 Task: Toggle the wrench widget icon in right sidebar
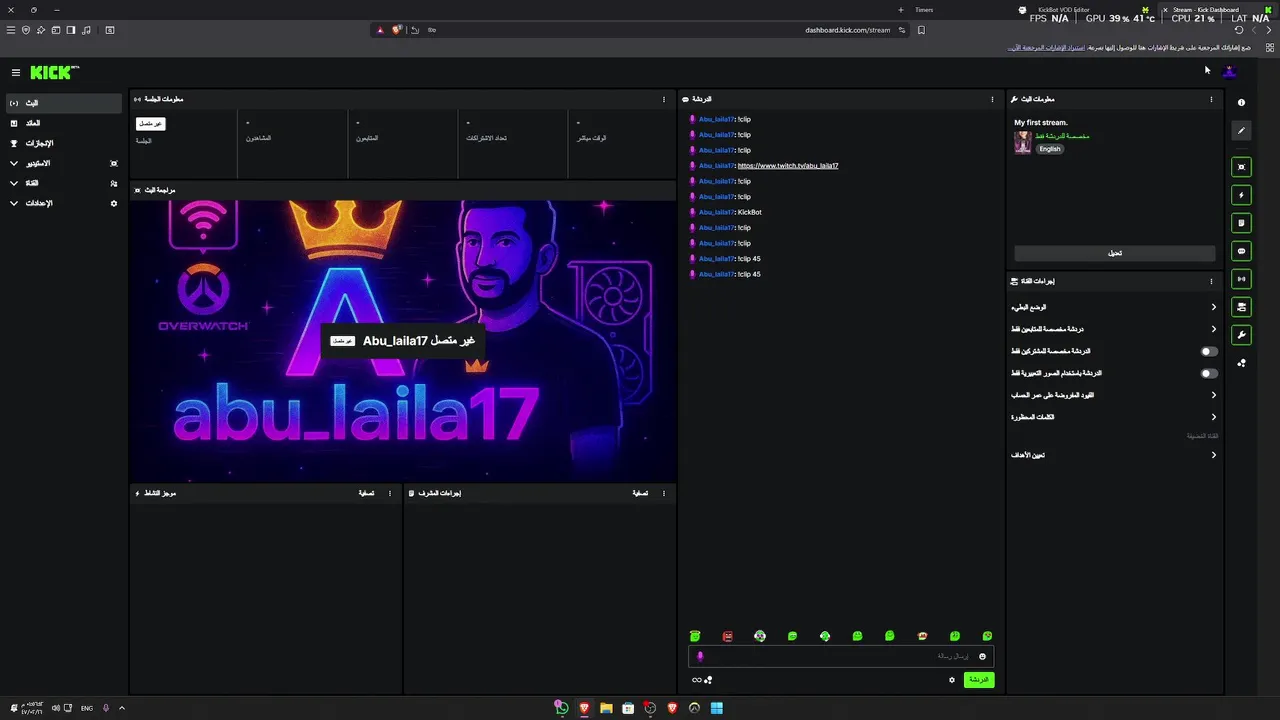pos(1241,335)
